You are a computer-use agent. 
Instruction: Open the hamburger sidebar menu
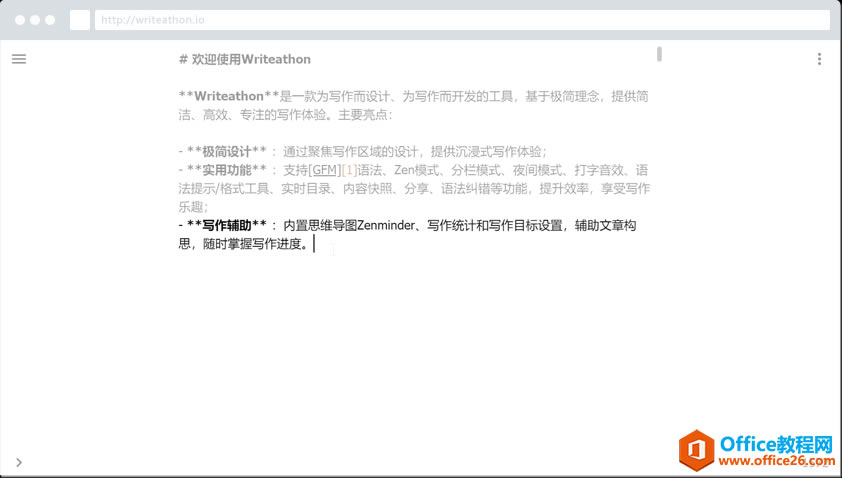(19, 59)
